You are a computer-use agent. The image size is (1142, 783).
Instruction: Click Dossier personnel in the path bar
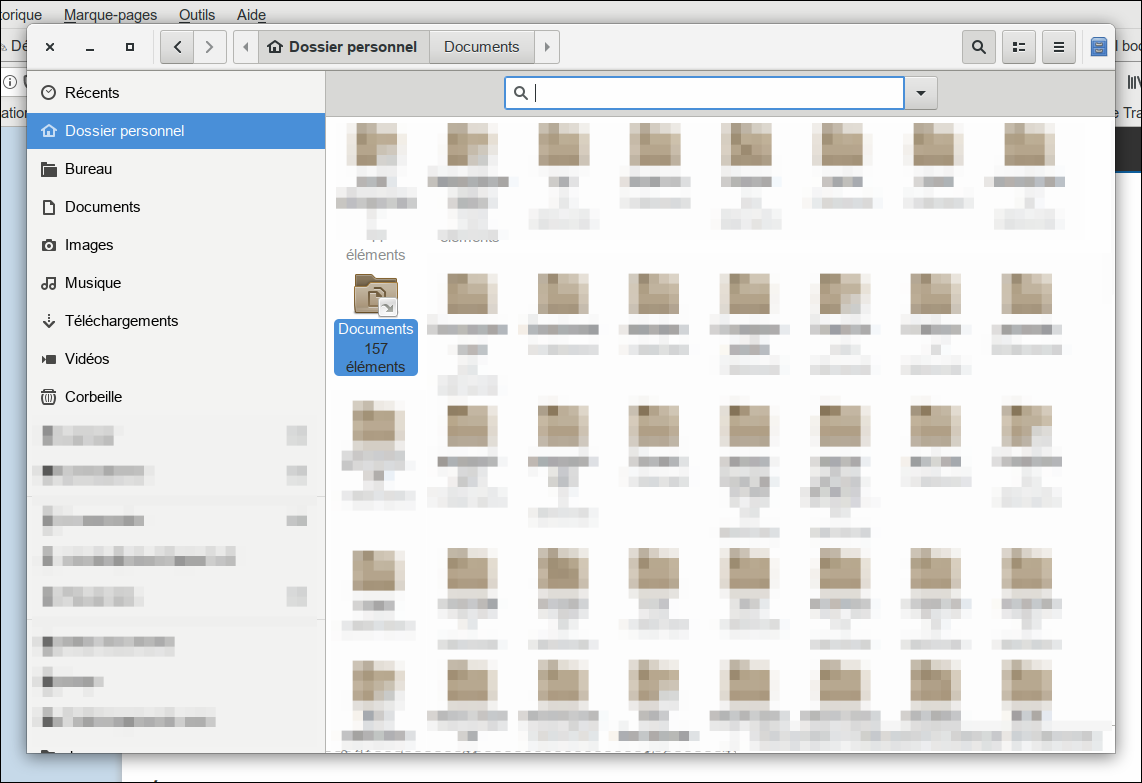(x=343, y=47)
